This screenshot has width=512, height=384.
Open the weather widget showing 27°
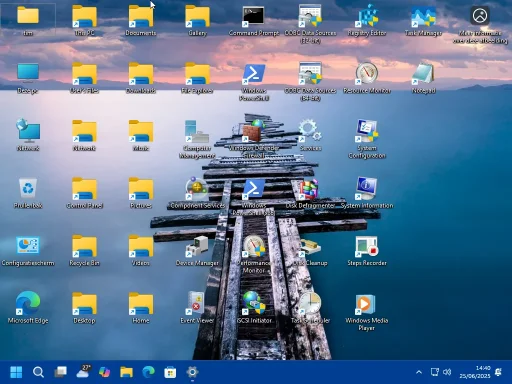pos(83,371)
